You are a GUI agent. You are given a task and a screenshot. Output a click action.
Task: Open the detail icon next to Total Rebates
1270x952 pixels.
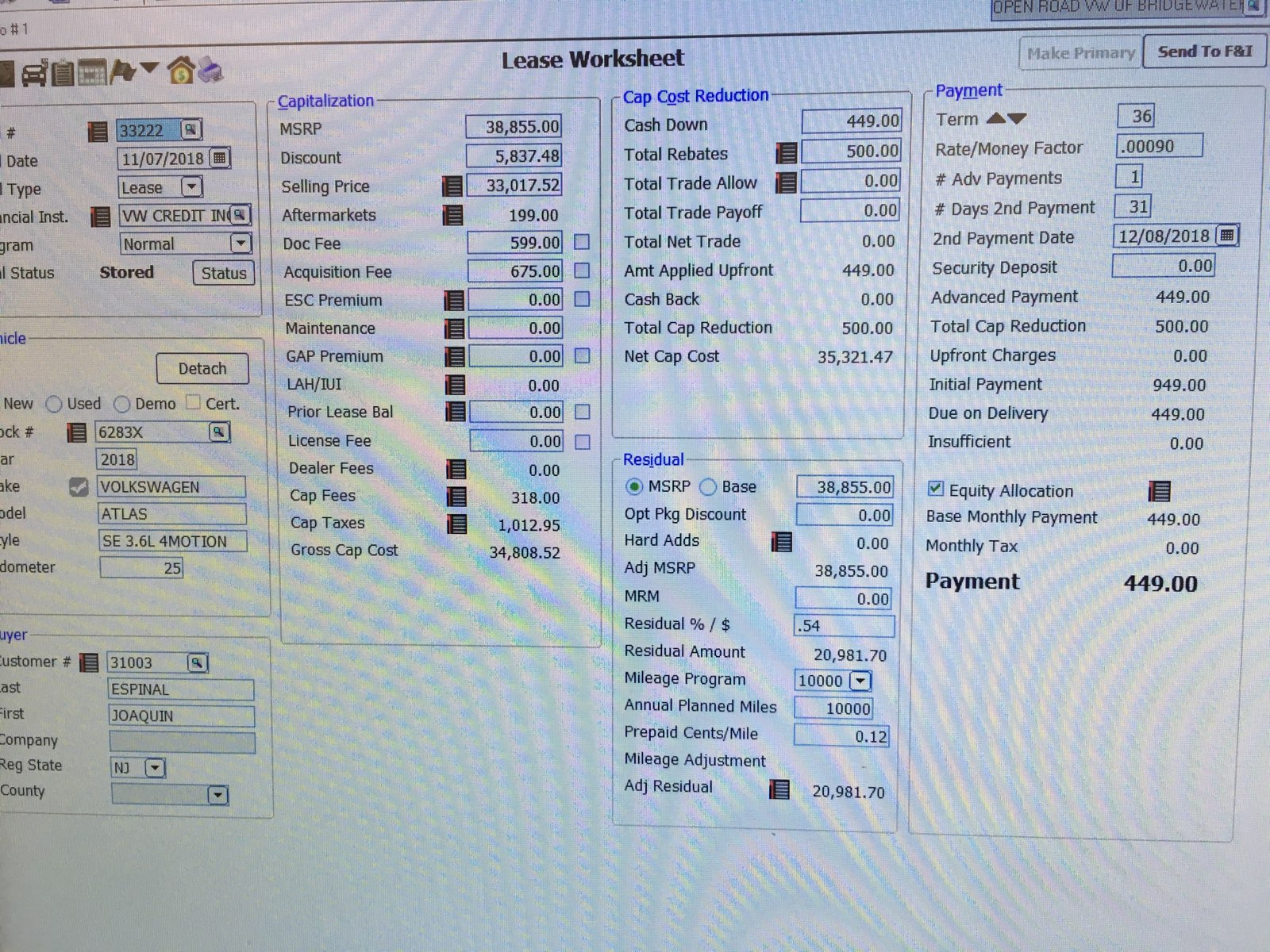point(786,153)
